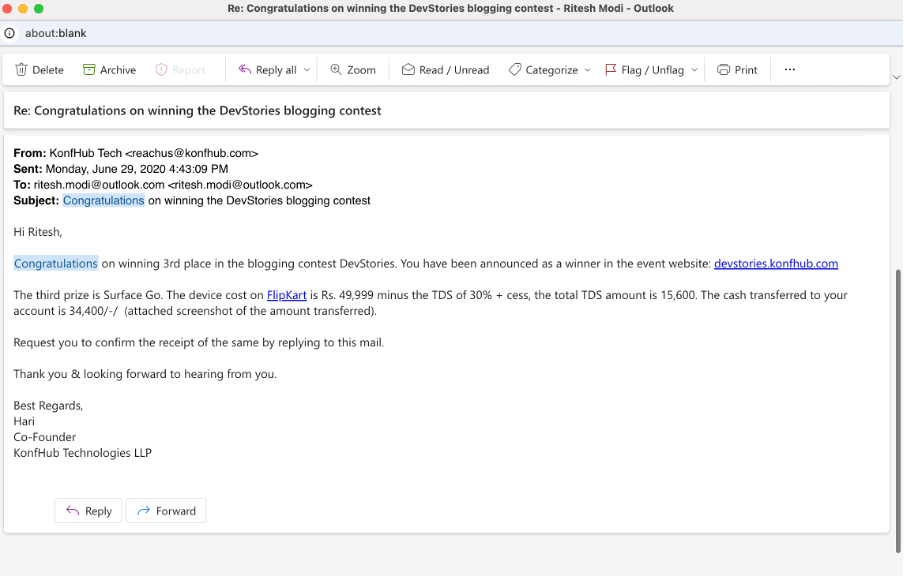Click the Categorize tag icon

pyautogui.click(x=514, y=70)
